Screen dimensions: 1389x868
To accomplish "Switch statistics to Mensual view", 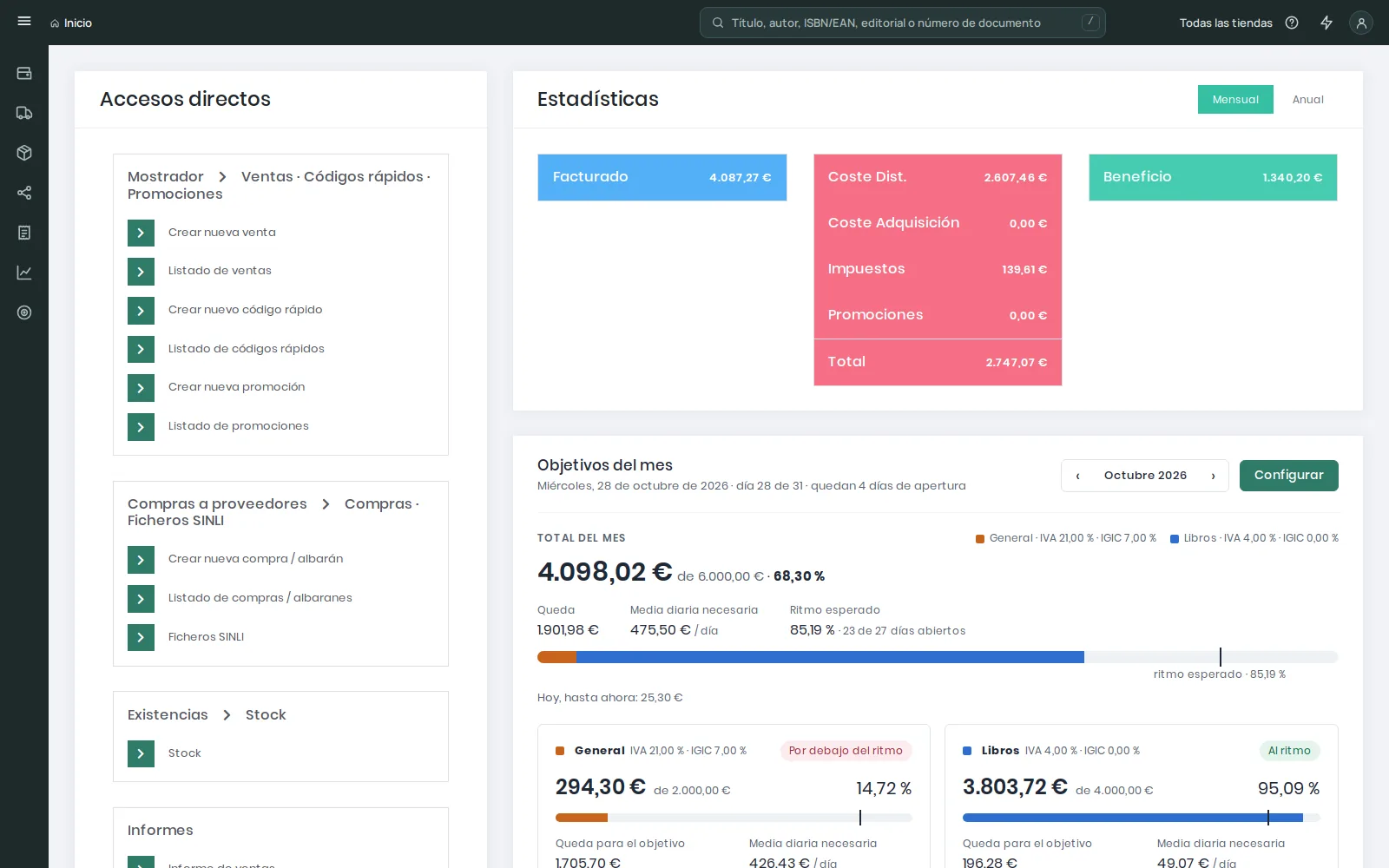I will tap(1235, 99).
